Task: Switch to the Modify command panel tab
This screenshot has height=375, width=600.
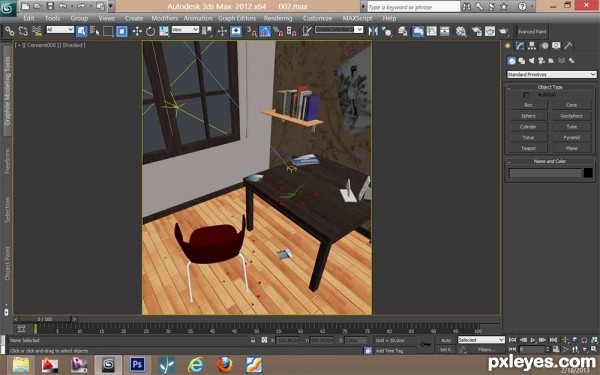Action: pos(520,46)
